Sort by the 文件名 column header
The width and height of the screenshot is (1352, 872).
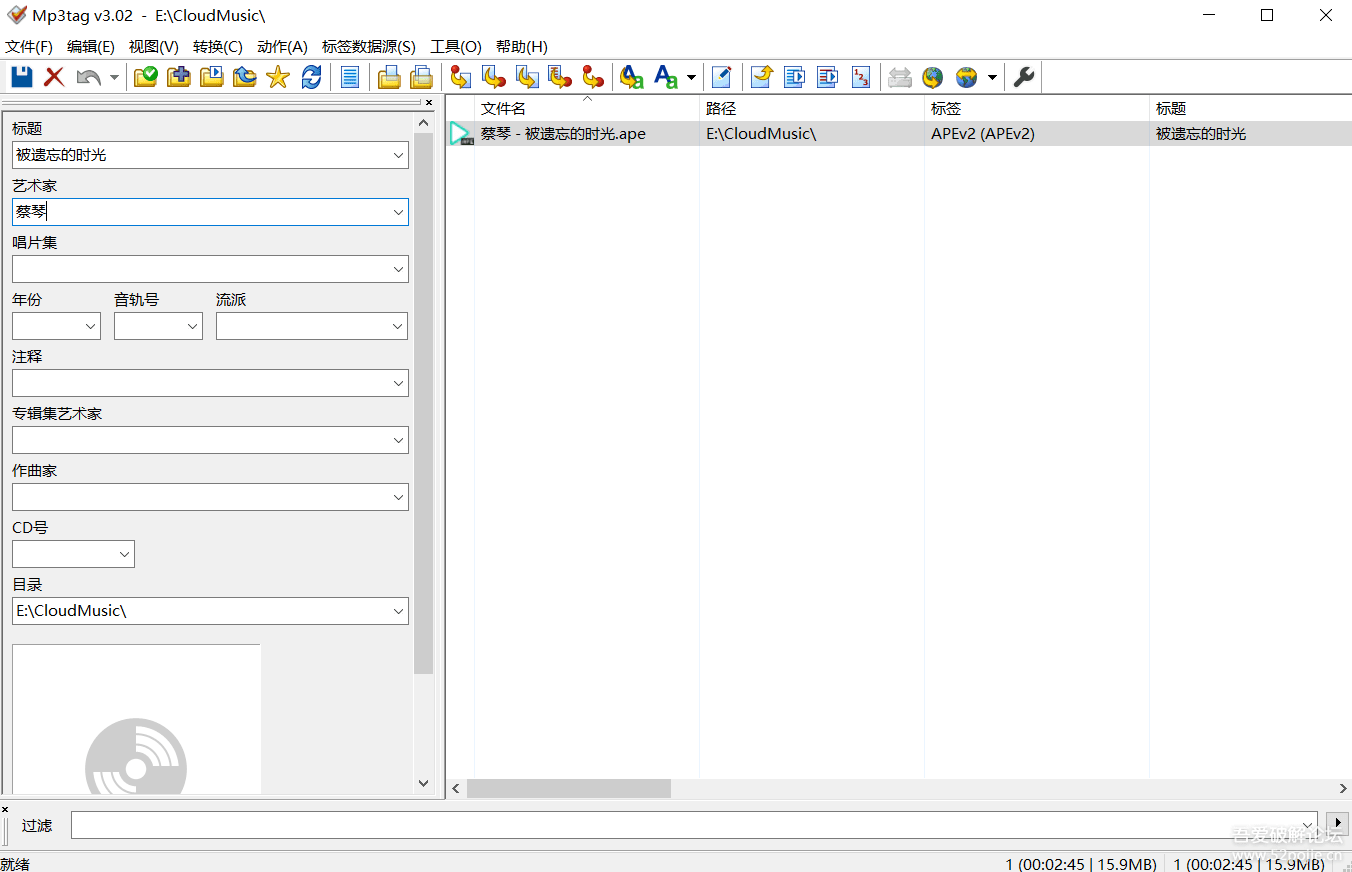click(587, 108)
